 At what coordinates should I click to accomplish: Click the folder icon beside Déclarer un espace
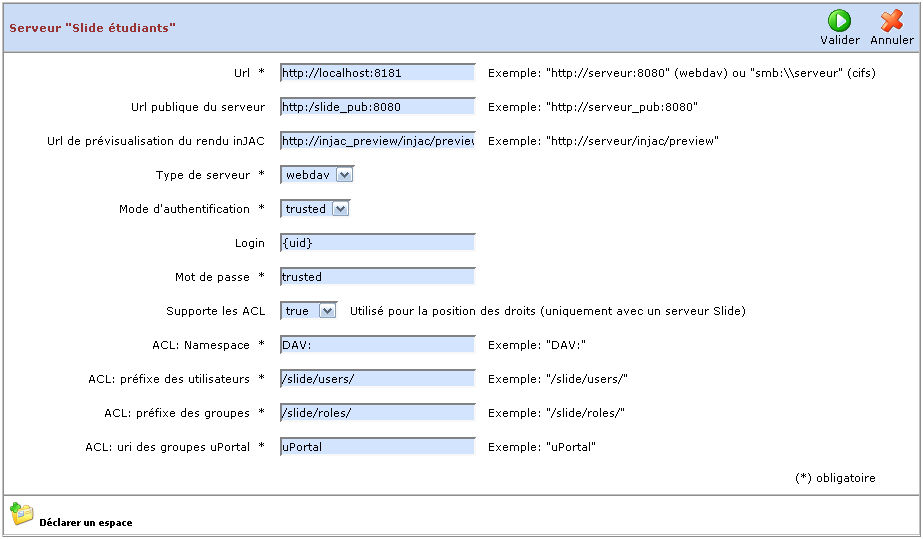click(x=21, y=514)
